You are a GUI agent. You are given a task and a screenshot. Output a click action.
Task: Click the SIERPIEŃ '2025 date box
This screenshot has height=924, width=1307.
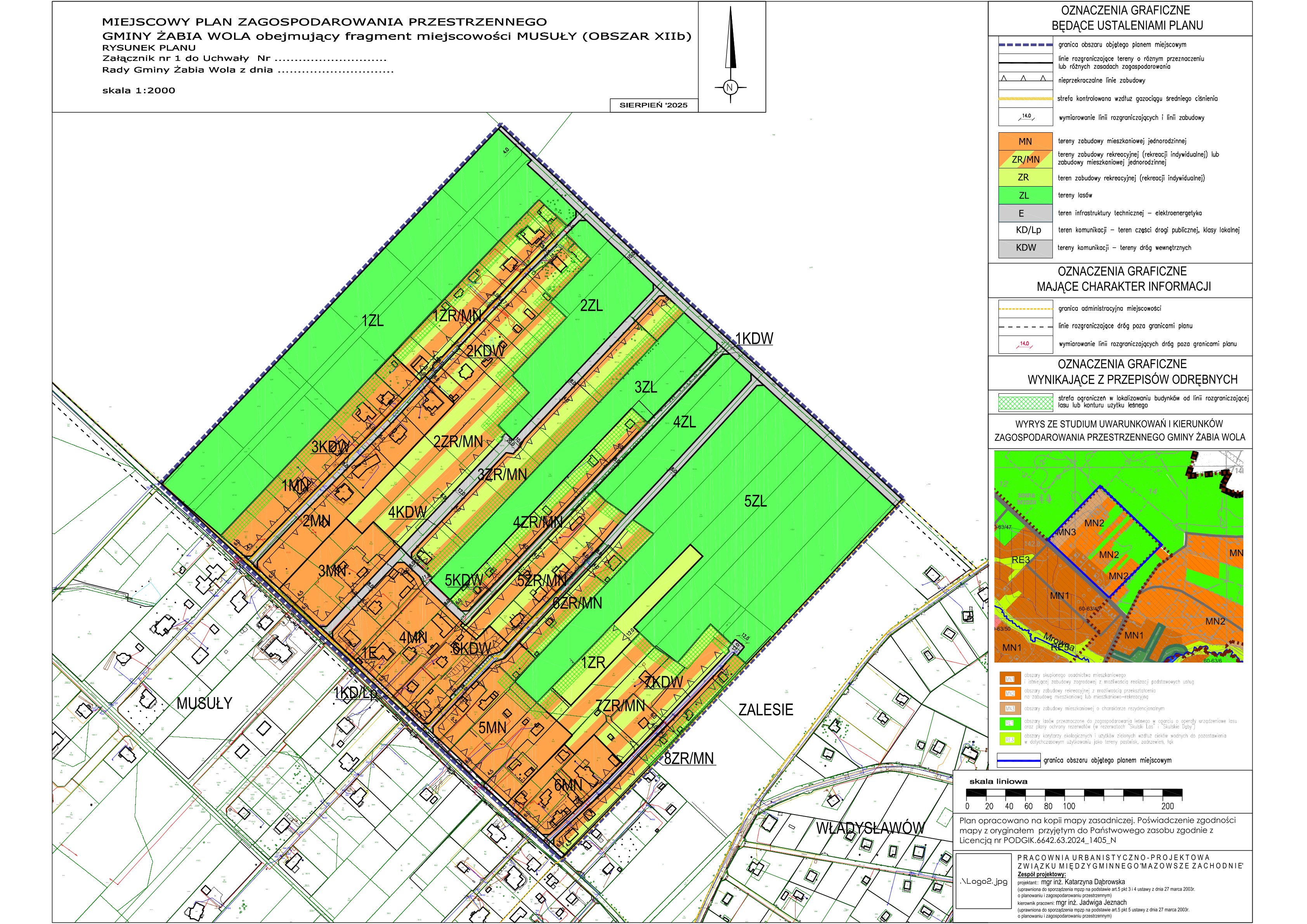(653, 105)
